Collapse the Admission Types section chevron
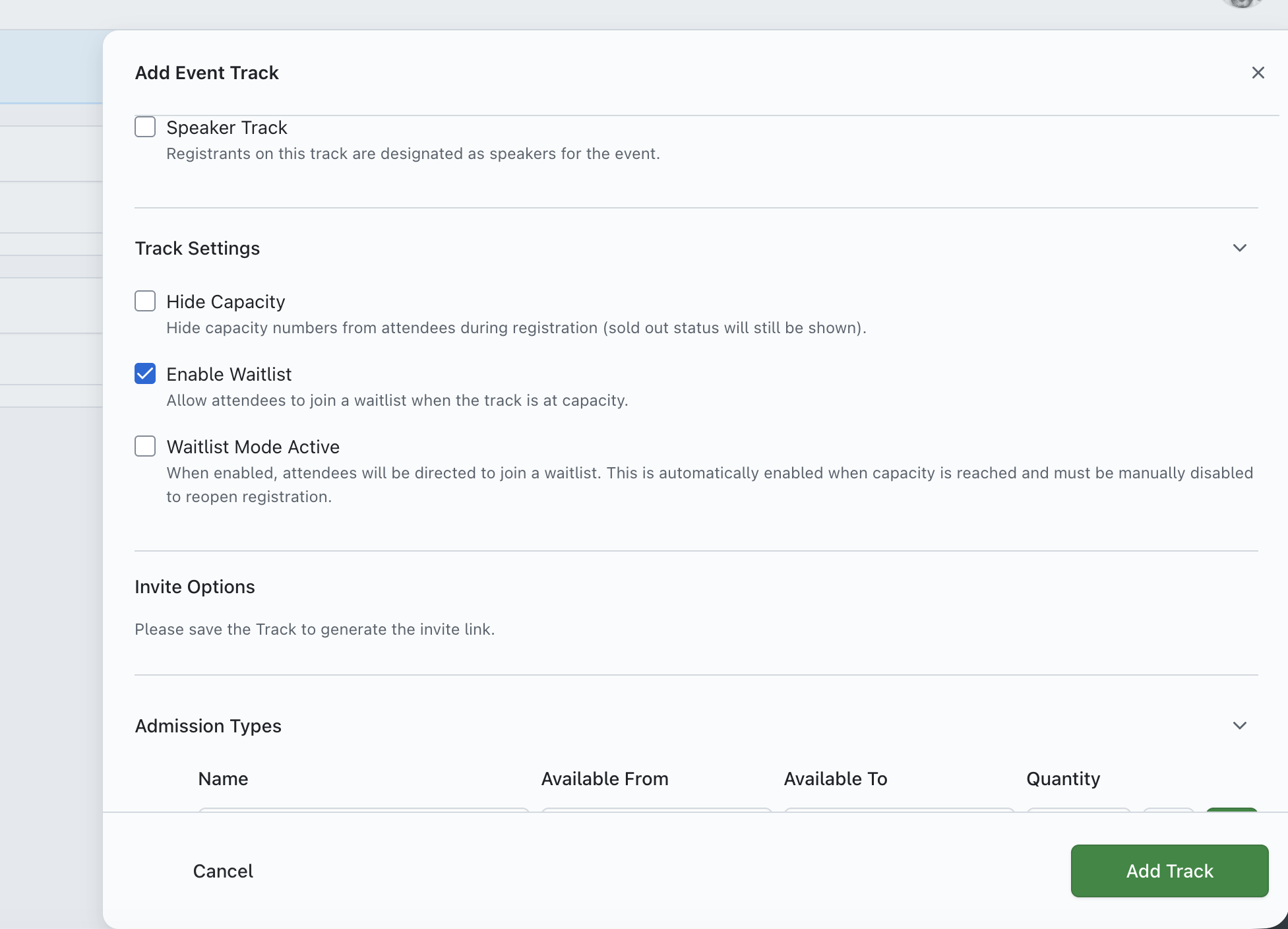This screenshot has width=1288, height=929. point(1239,726)
